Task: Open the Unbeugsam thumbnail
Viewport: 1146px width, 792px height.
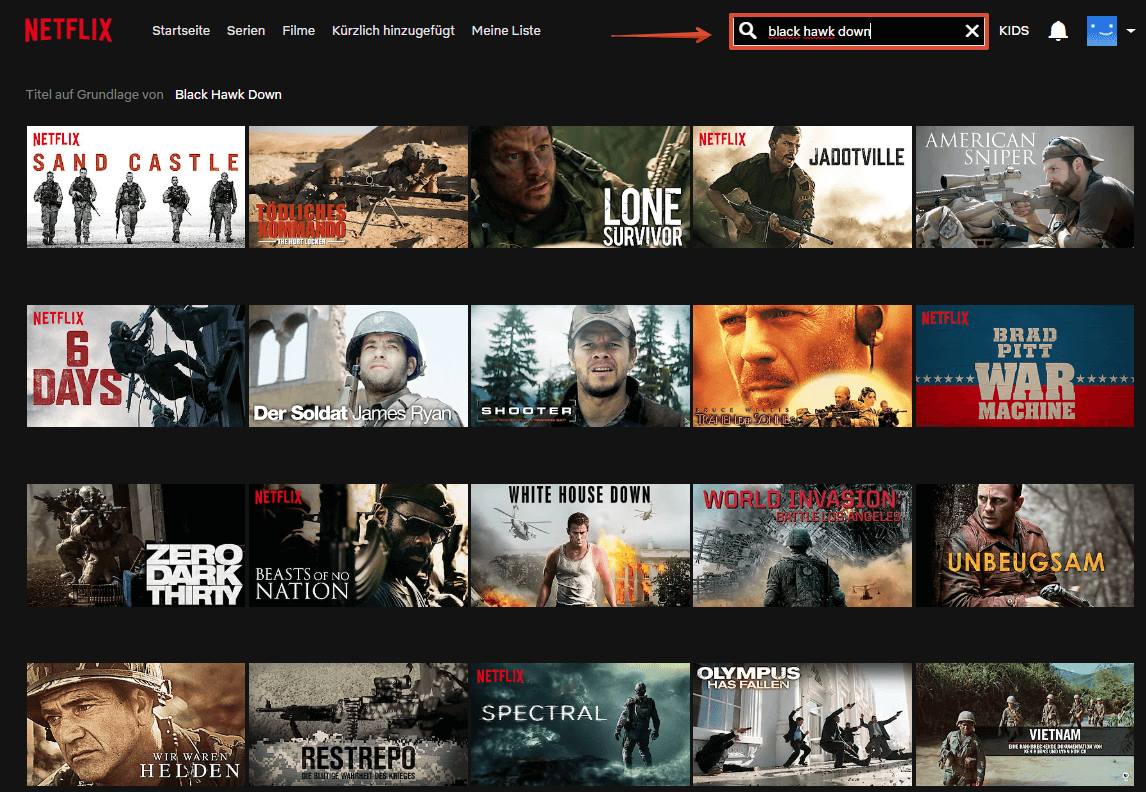Action: [1025, 545]
